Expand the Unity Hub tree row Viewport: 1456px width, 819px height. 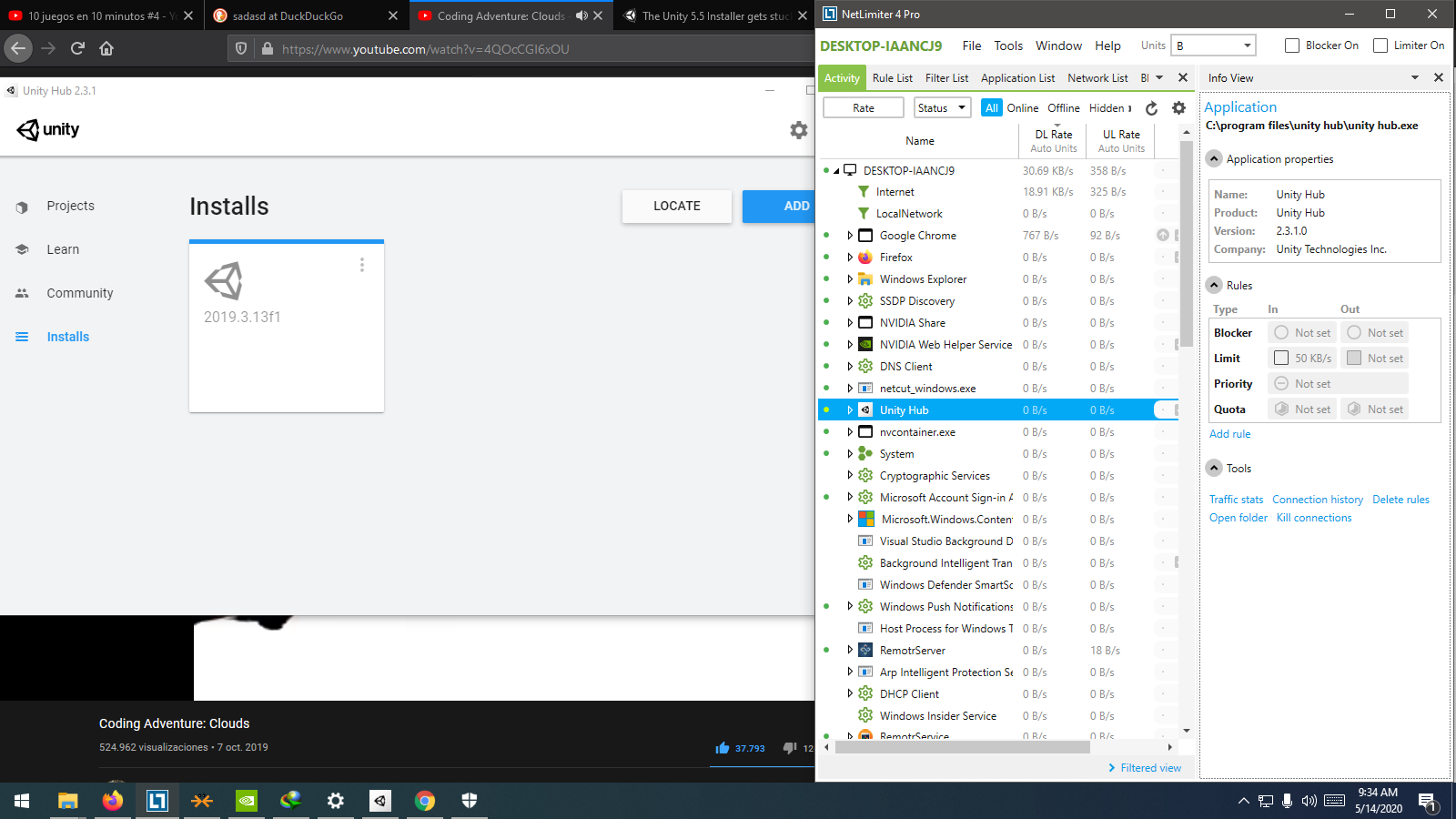pyautogui.click(x=850, y=410)
